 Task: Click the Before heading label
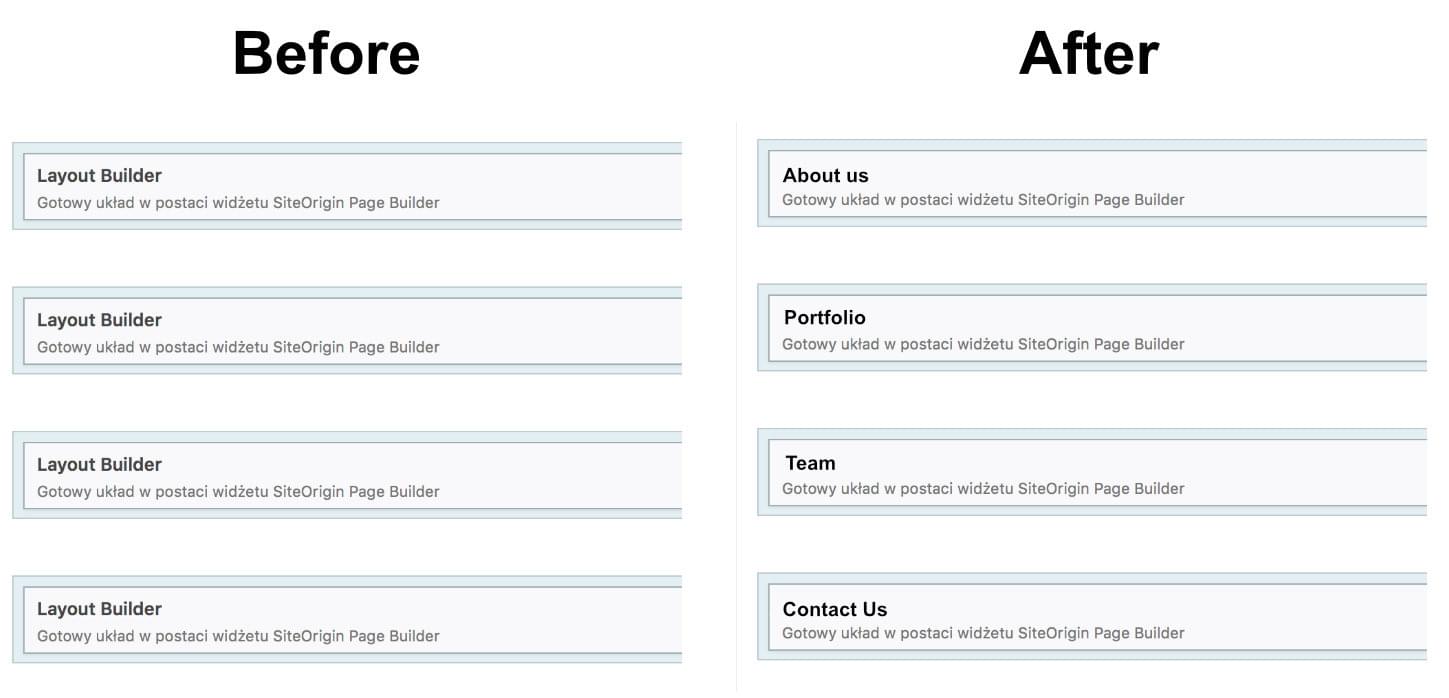pos(326,55)
